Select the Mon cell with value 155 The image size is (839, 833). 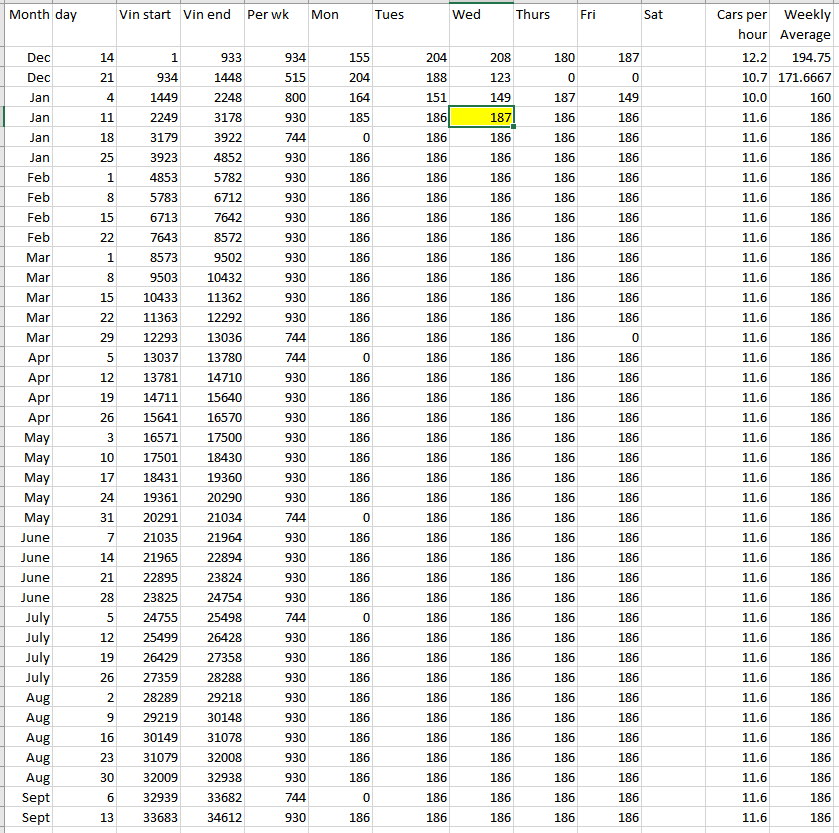point(339,58)
